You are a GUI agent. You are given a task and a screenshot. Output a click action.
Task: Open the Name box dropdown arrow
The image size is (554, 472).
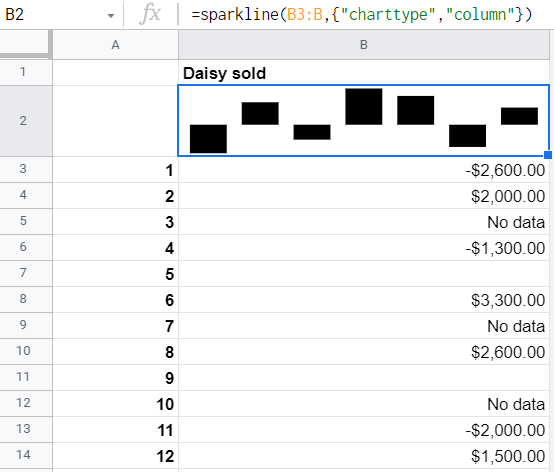tap(111, 16)
